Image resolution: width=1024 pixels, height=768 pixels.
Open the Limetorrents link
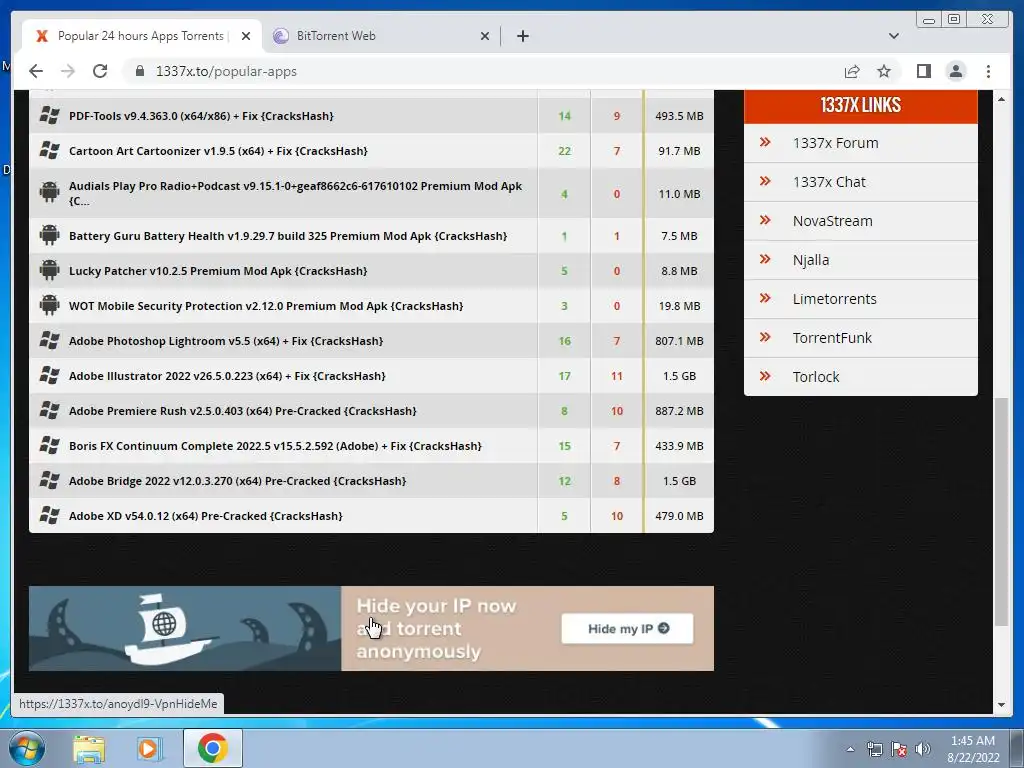pos(834,299)
